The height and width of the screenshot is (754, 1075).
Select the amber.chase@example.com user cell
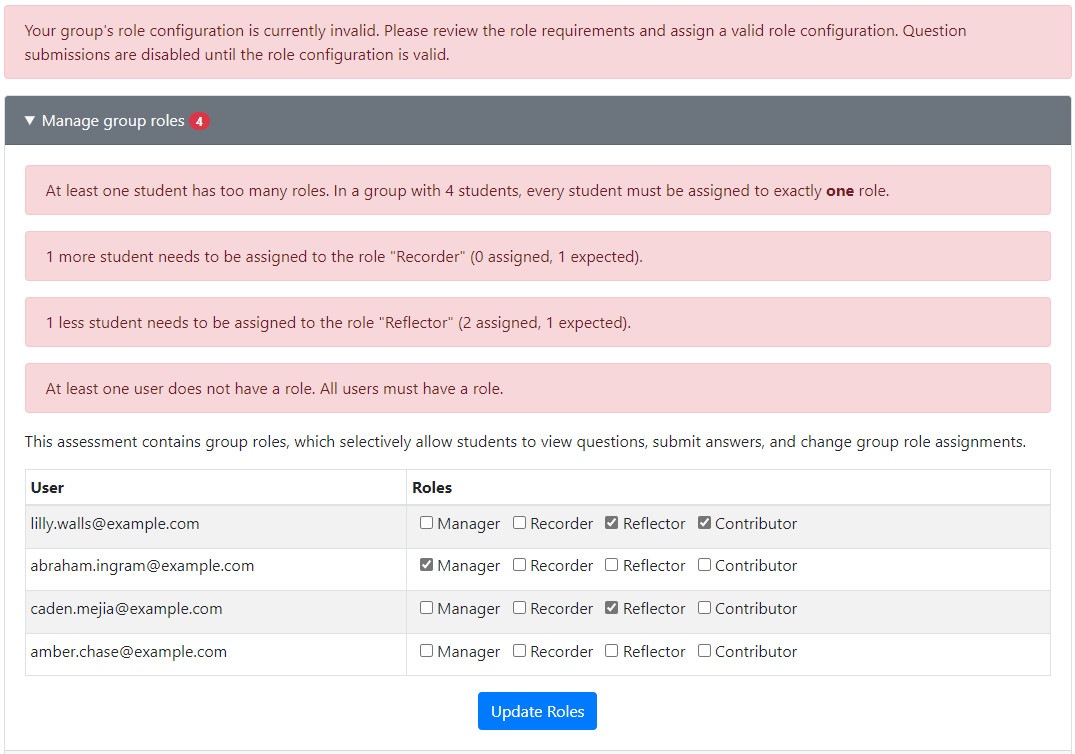pyautogui.click(x=216, y=655)
